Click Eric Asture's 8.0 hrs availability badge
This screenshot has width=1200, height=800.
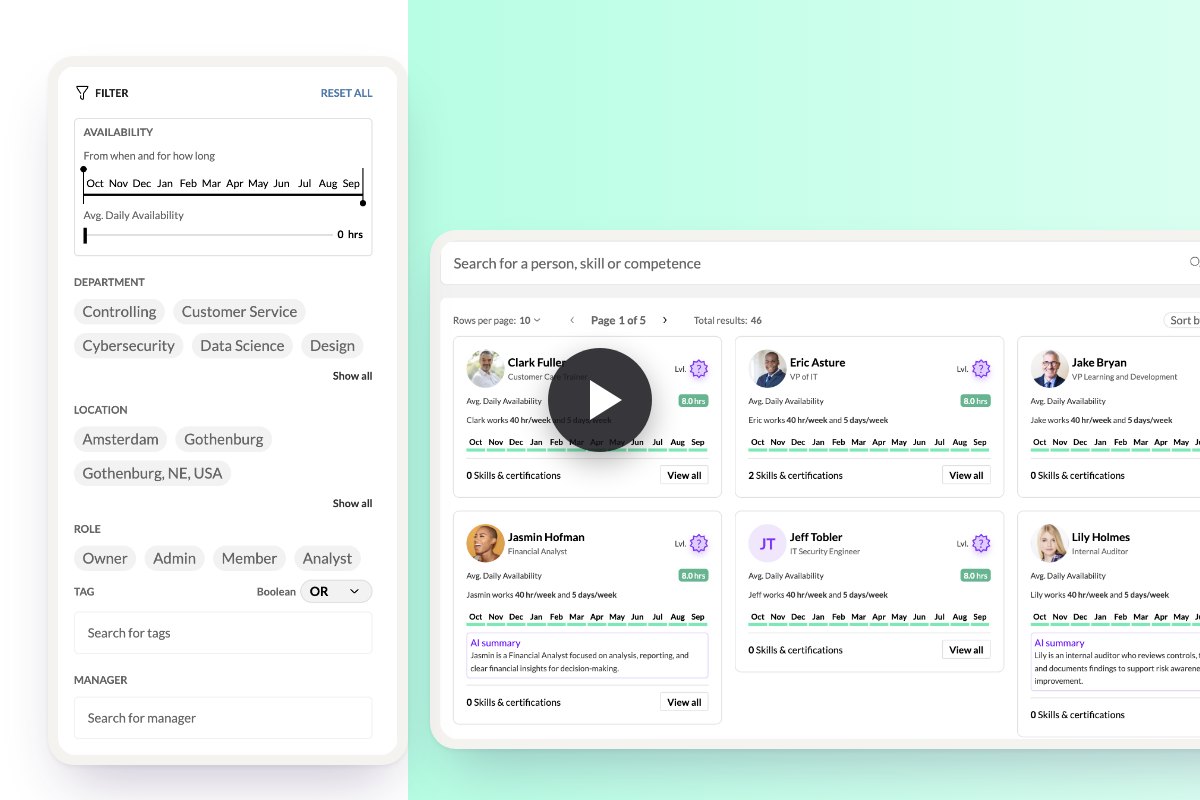click(x=975, y=401)
